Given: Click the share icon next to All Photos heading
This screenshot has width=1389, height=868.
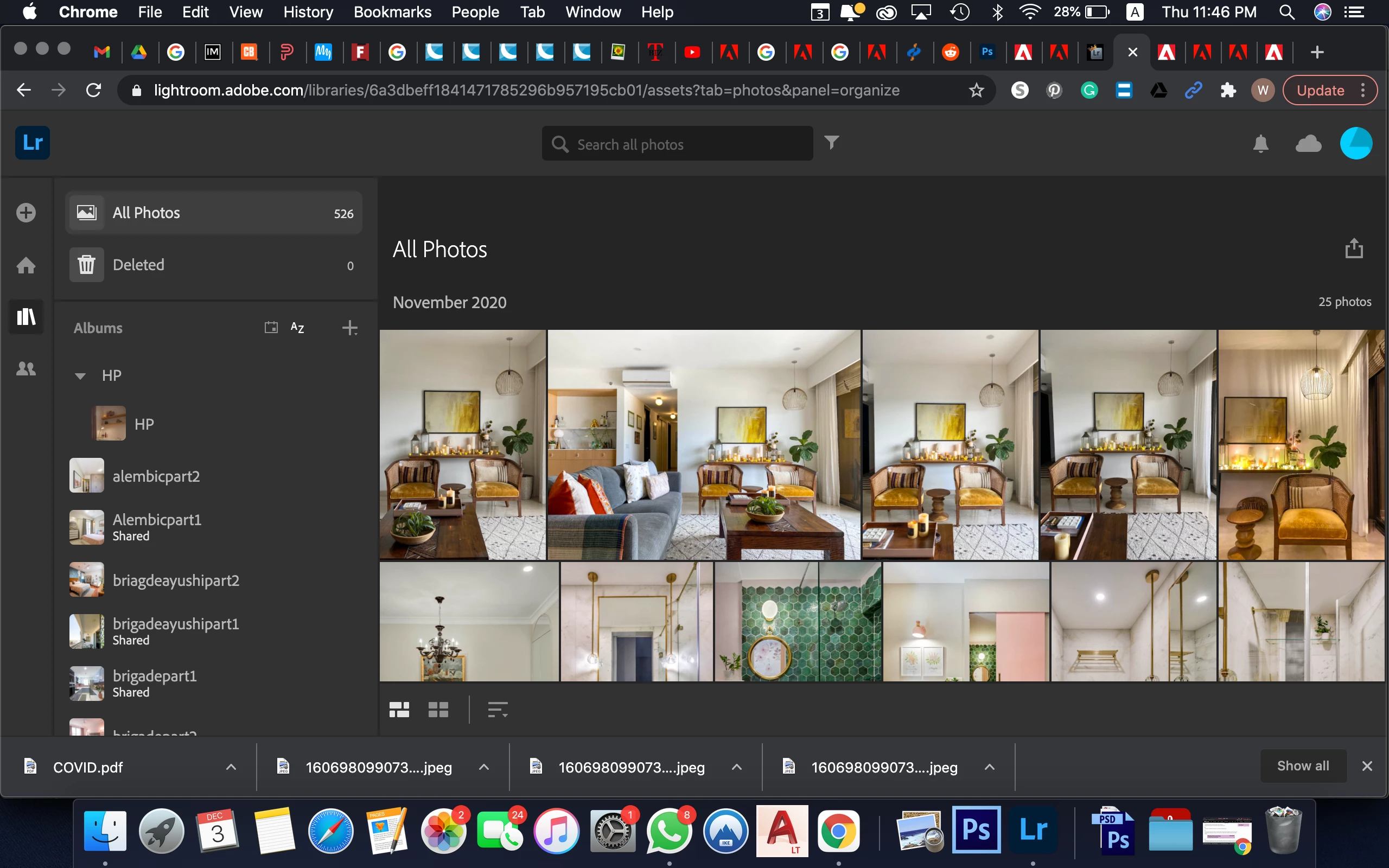Looking at the screenshot, I should pyautogui.click(x=1353, y=248).
